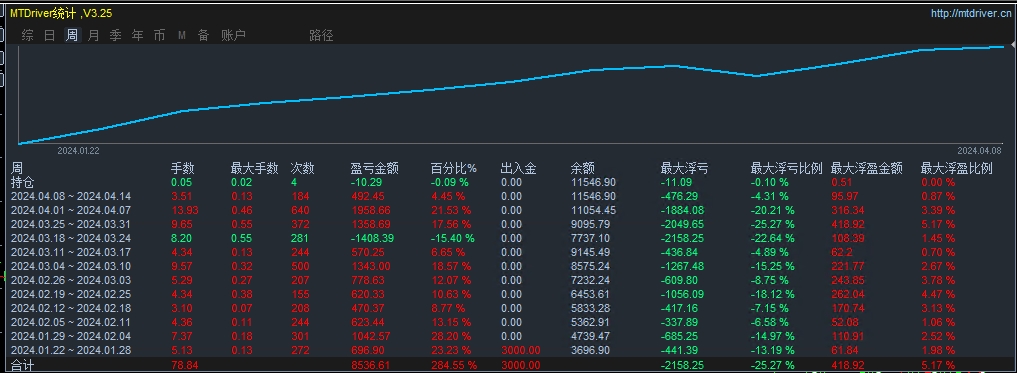Open the 日 daily statistics tab
Viewport: 1017px width, 373px height.
click(49, 36)
